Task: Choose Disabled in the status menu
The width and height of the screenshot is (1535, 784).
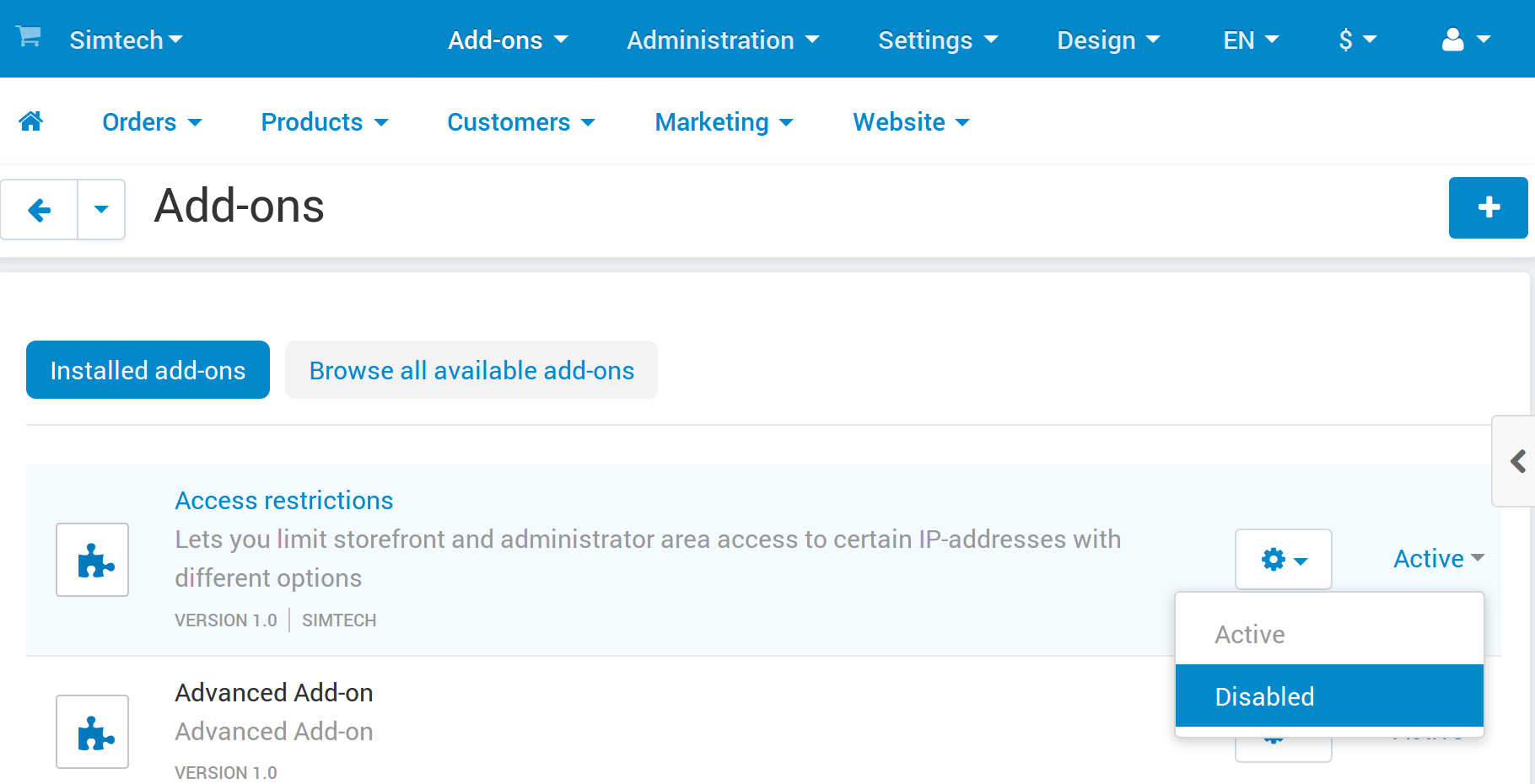Action: click(1329, 695)
